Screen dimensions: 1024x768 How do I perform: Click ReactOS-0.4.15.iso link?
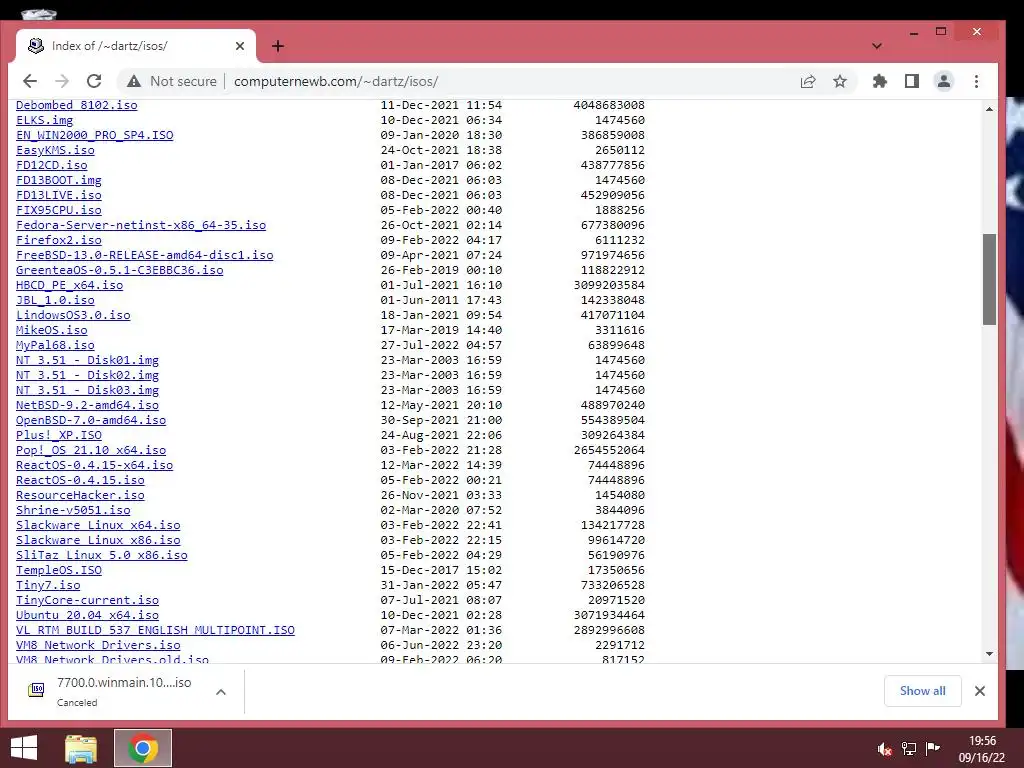(x=80, y=481)
